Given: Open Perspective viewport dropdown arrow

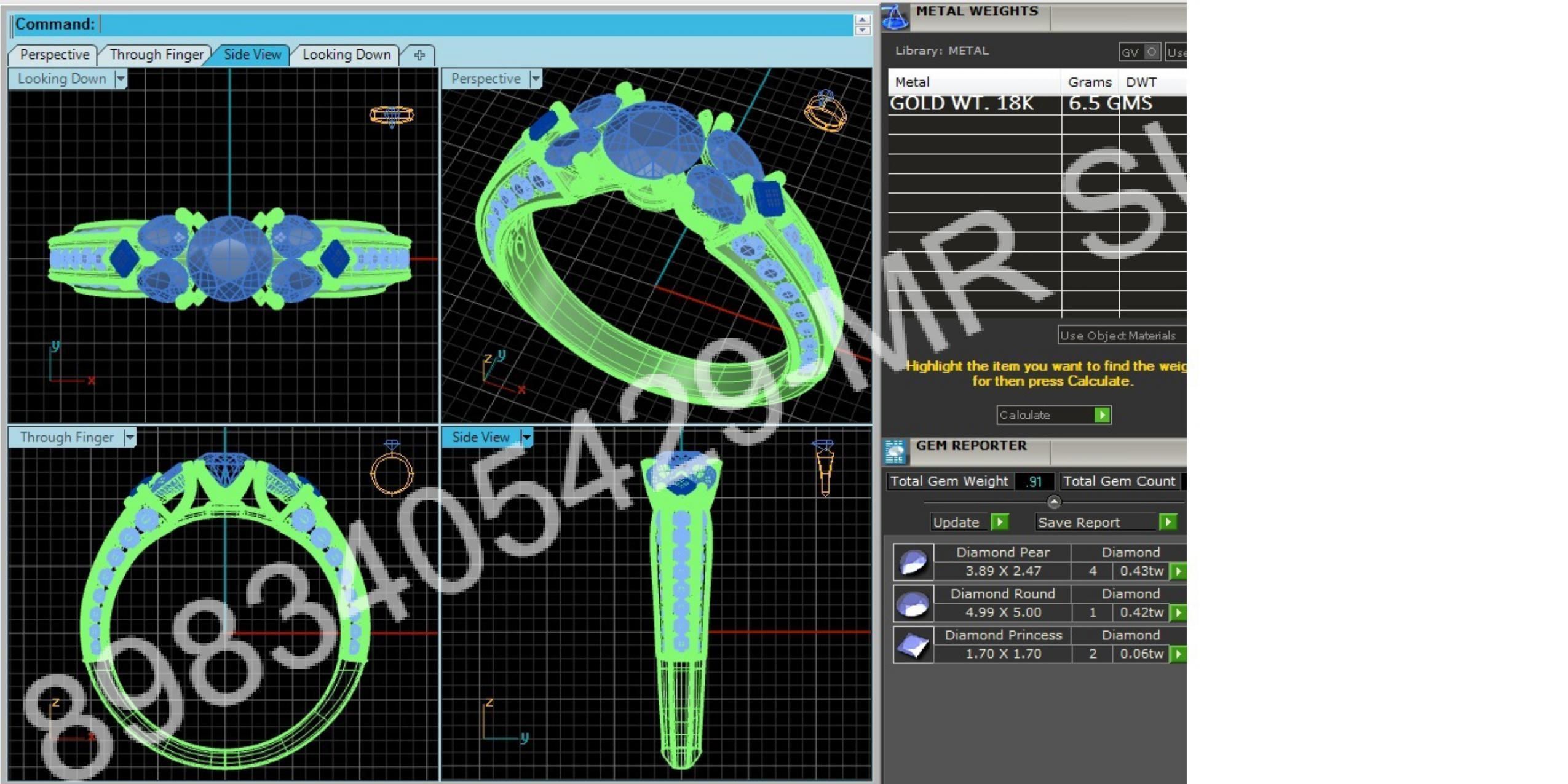Looking at the screenshot, I should (x=536, y=79).
